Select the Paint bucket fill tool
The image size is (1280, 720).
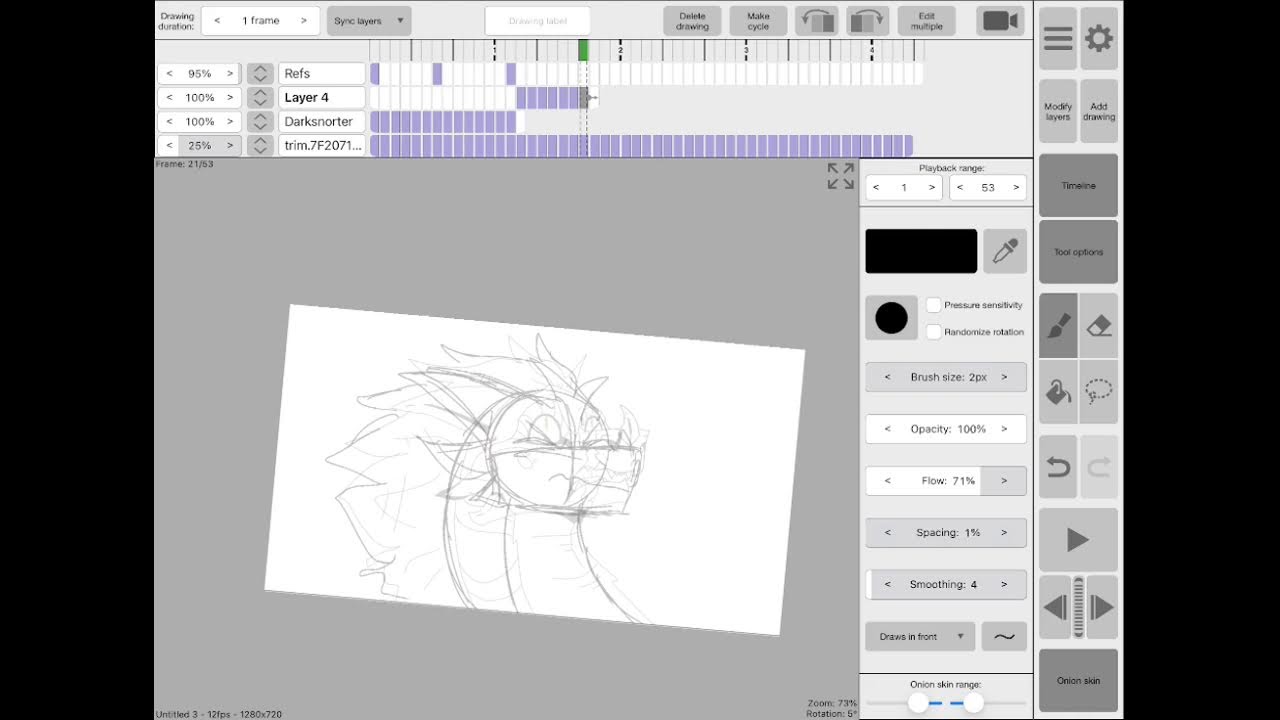coord(1058,392)
